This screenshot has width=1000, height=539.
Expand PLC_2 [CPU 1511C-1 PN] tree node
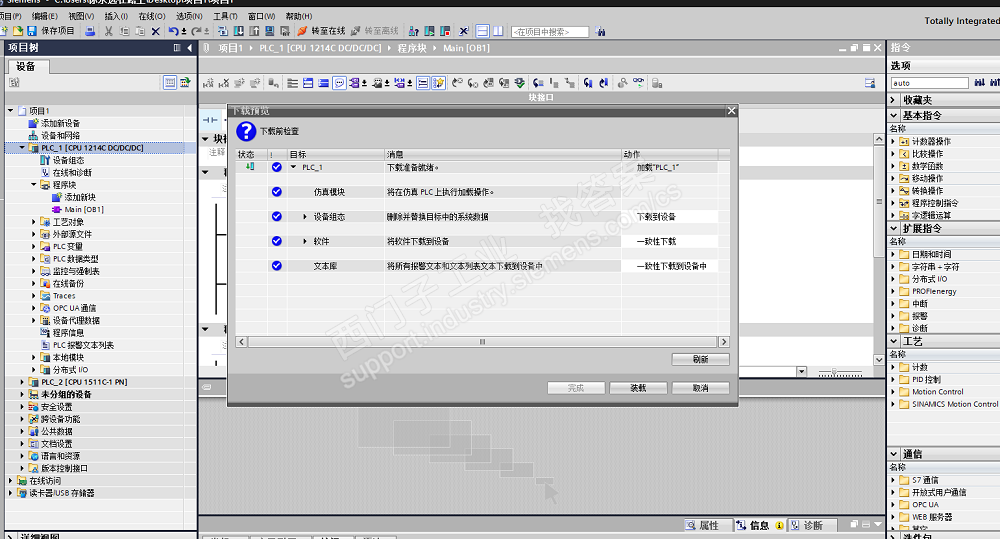coord(22,382)
